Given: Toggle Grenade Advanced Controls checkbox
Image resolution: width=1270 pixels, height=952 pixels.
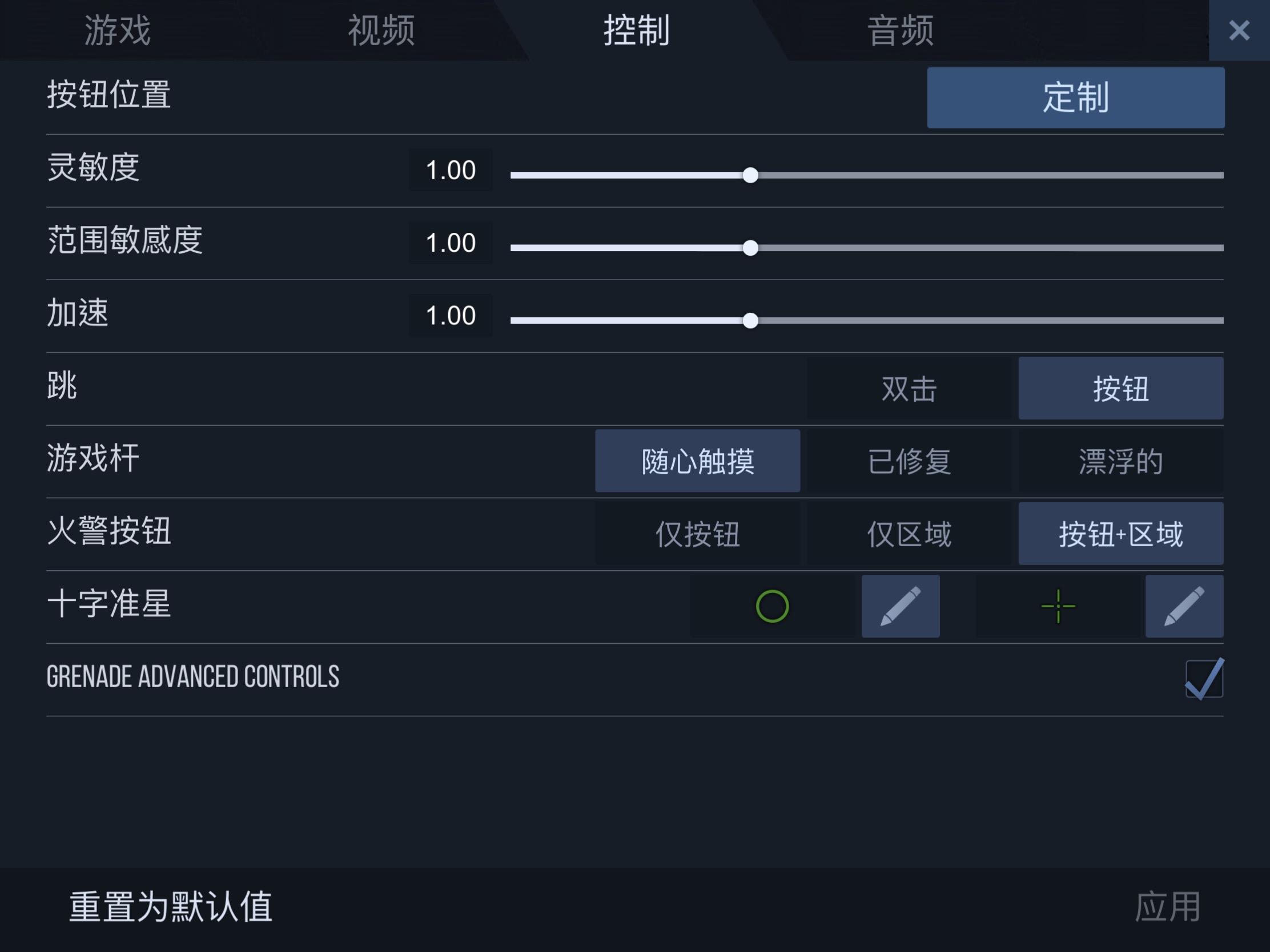Looking at the screenshot, I should point(1204,679).
